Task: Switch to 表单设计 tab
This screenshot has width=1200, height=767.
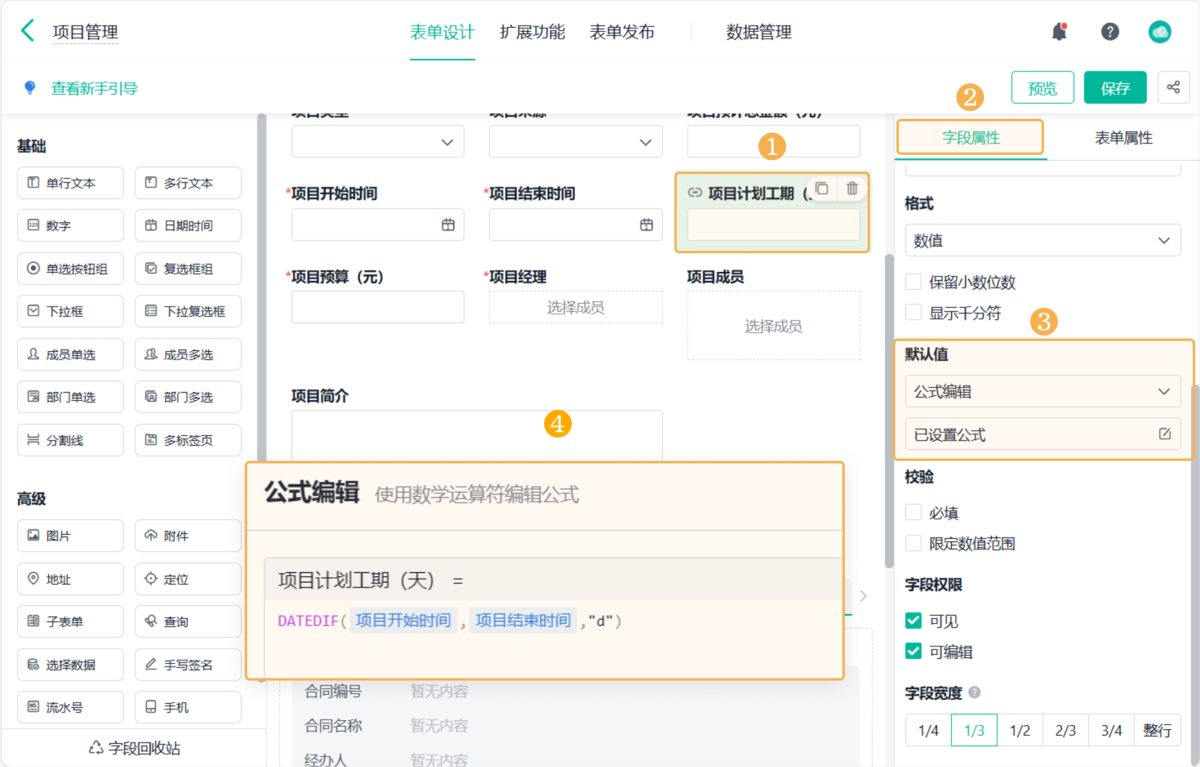Action: [x=442, y=32]
